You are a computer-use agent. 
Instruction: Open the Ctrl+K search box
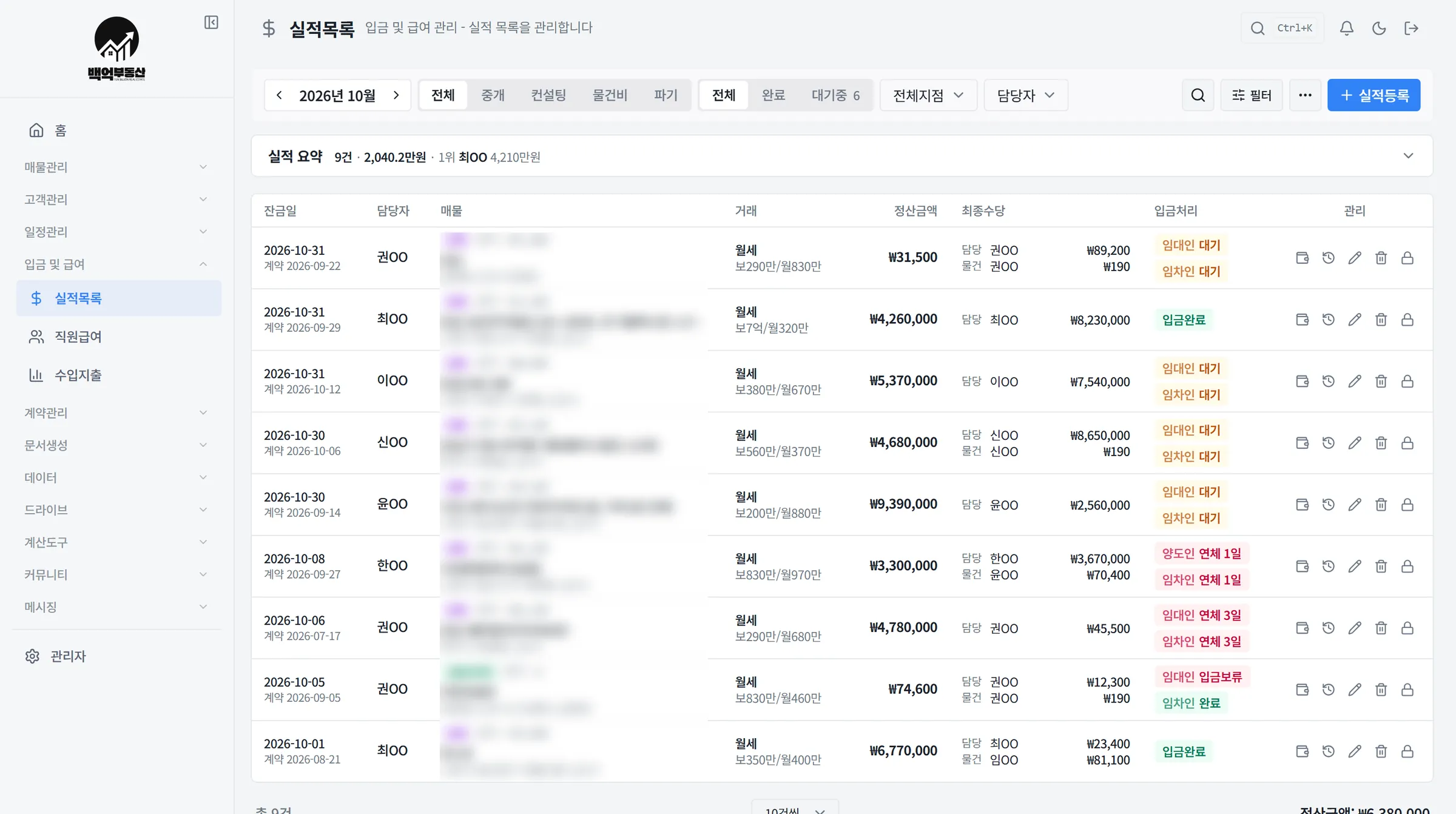point(1282,28)
